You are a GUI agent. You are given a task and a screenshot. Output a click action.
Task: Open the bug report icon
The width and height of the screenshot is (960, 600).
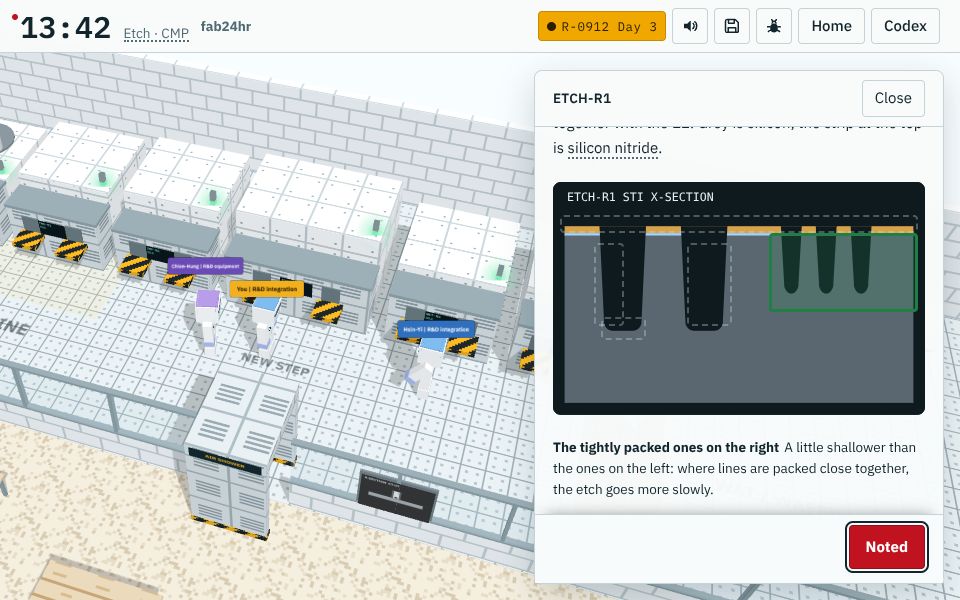click(x=774, y=26)
